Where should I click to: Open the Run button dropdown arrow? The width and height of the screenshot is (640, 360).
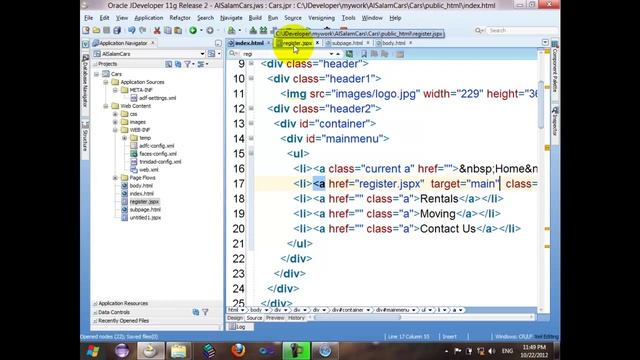click(201, 30)
